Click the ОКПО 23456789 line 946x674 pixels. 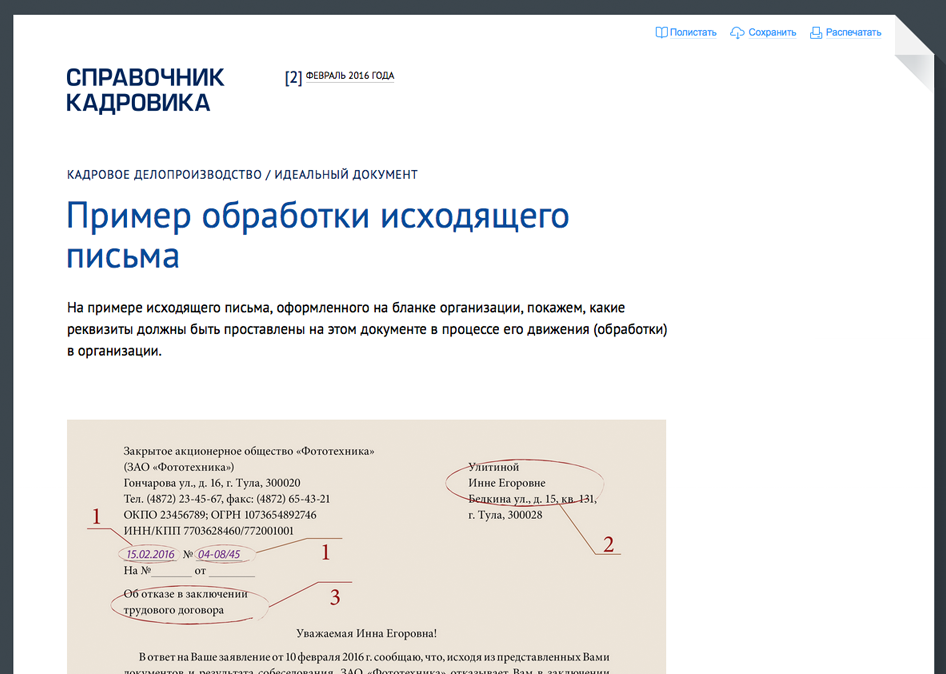click(220, 515)
